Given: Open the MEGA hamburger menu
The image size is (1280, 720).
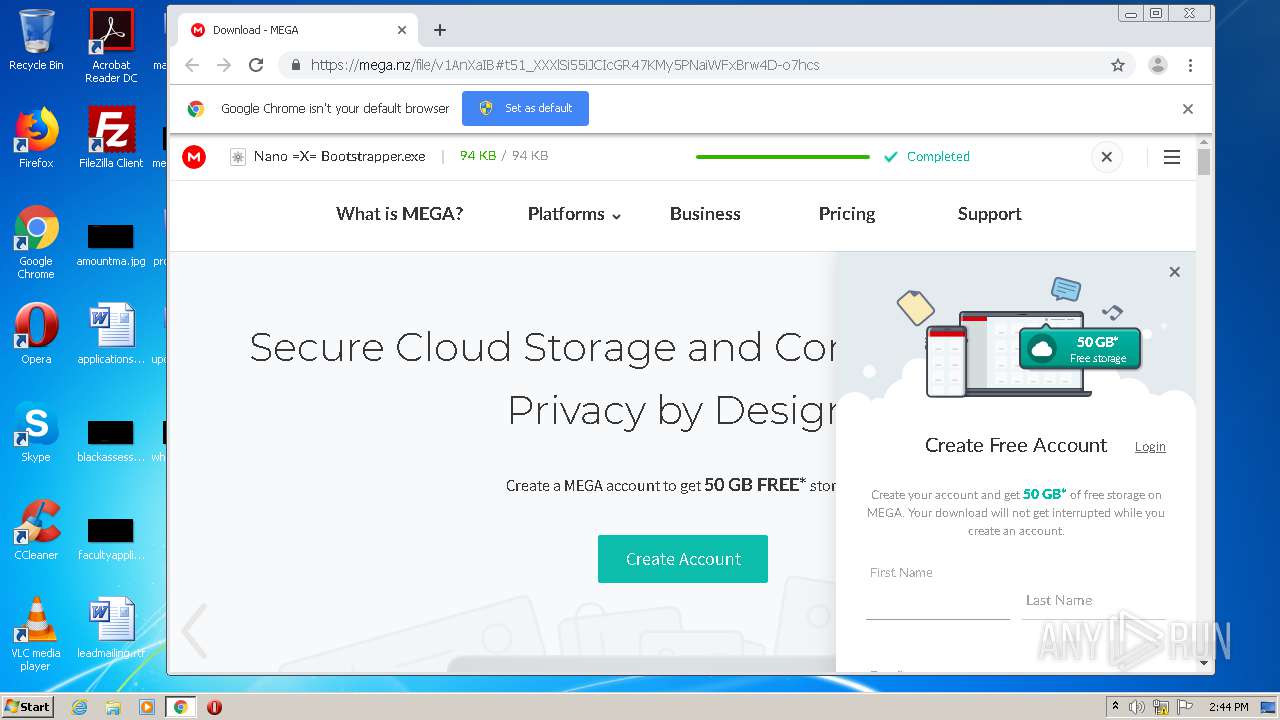Looking at the screenshot, I should coord(1172,157).
